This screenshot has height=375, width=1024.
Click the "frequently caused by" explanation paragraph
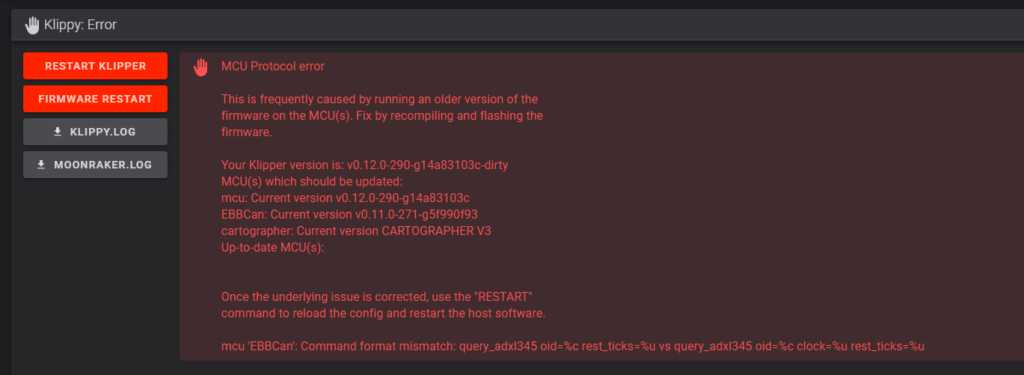(x=382, y=116)
